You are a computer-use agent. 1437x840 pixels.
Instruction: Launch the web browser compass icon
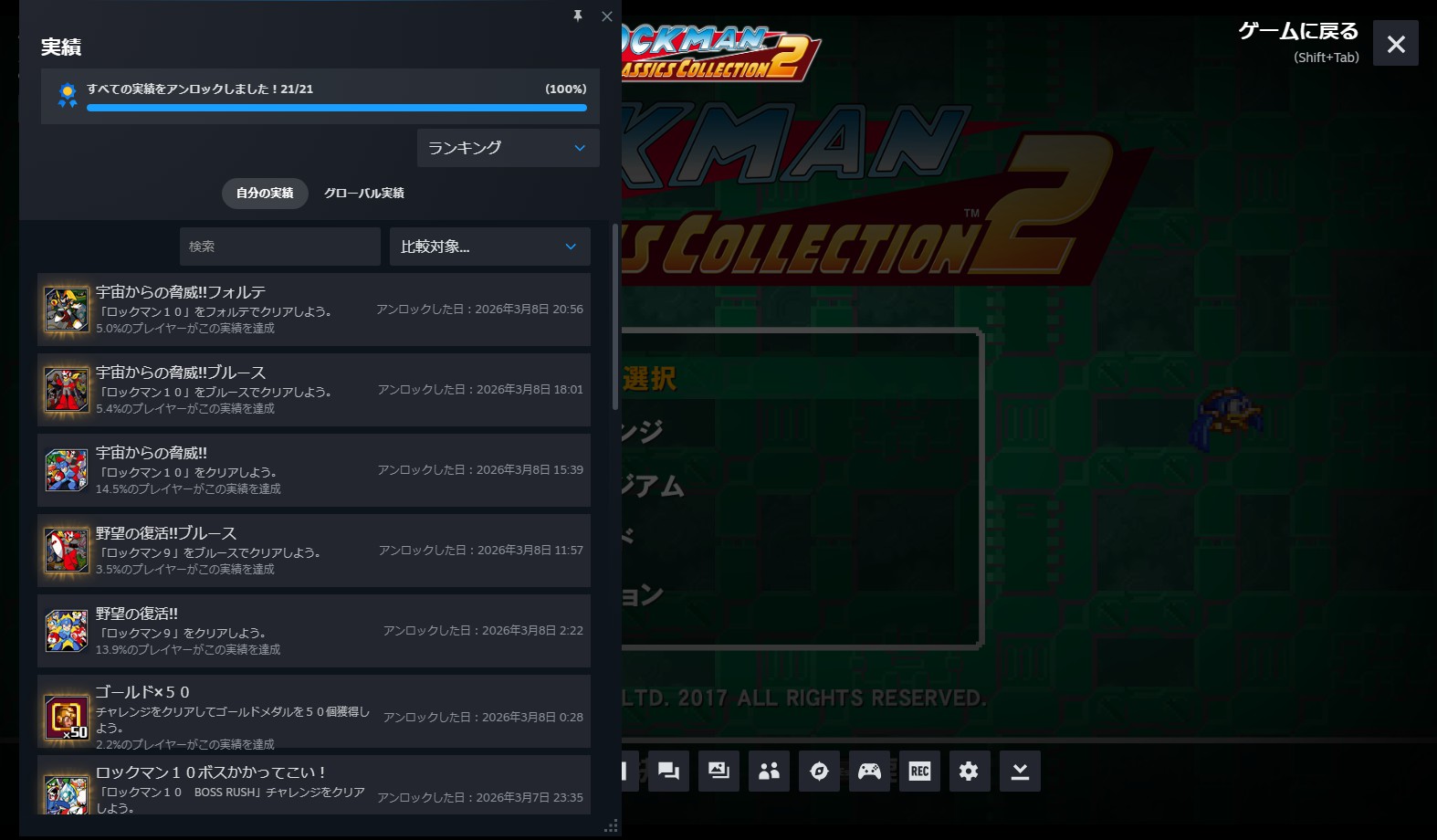[x=819, y=772]
